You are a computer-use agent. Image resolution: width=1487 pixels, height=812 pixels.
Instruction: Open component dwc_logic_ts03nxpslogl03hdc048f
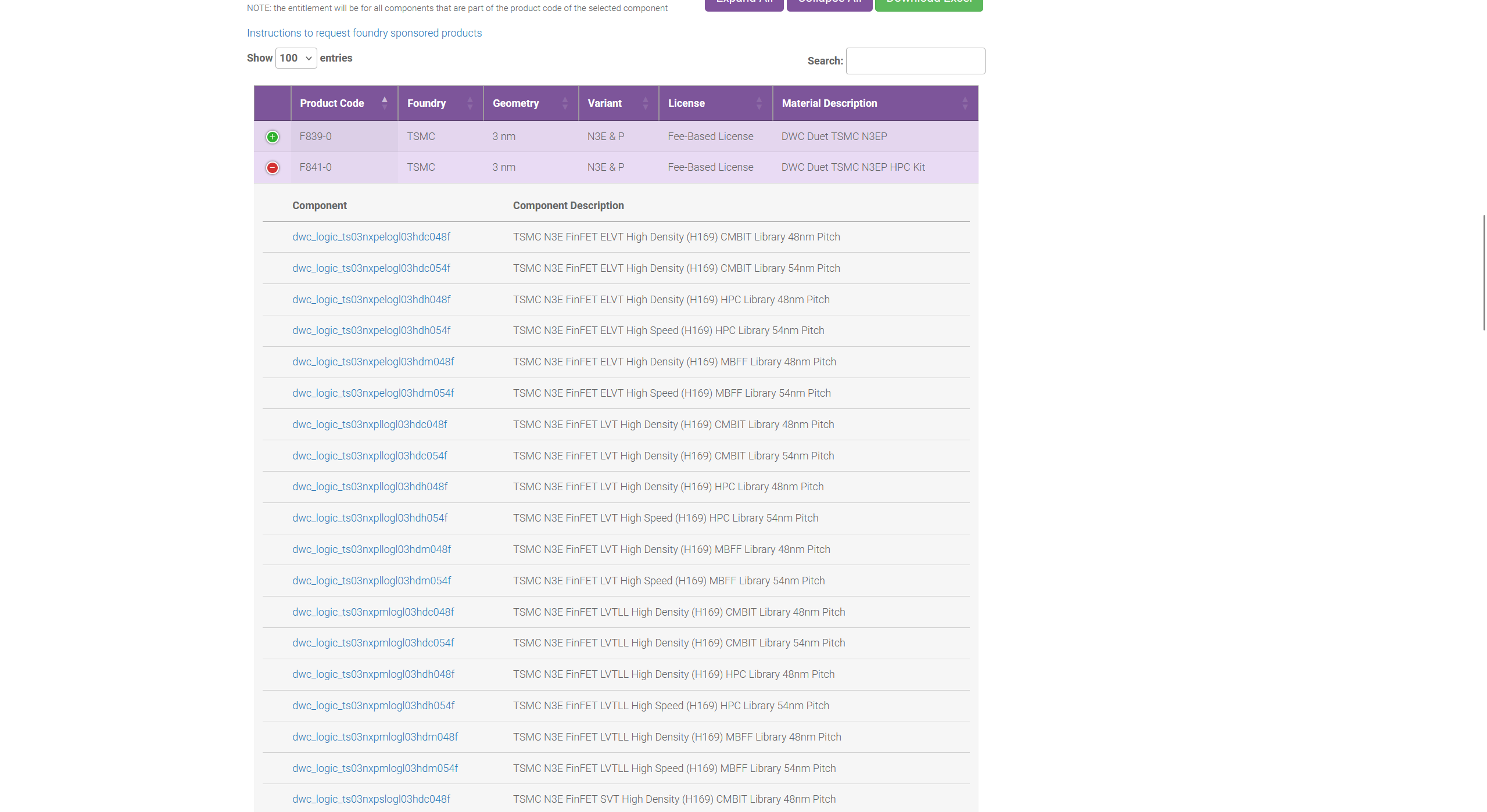371,799
